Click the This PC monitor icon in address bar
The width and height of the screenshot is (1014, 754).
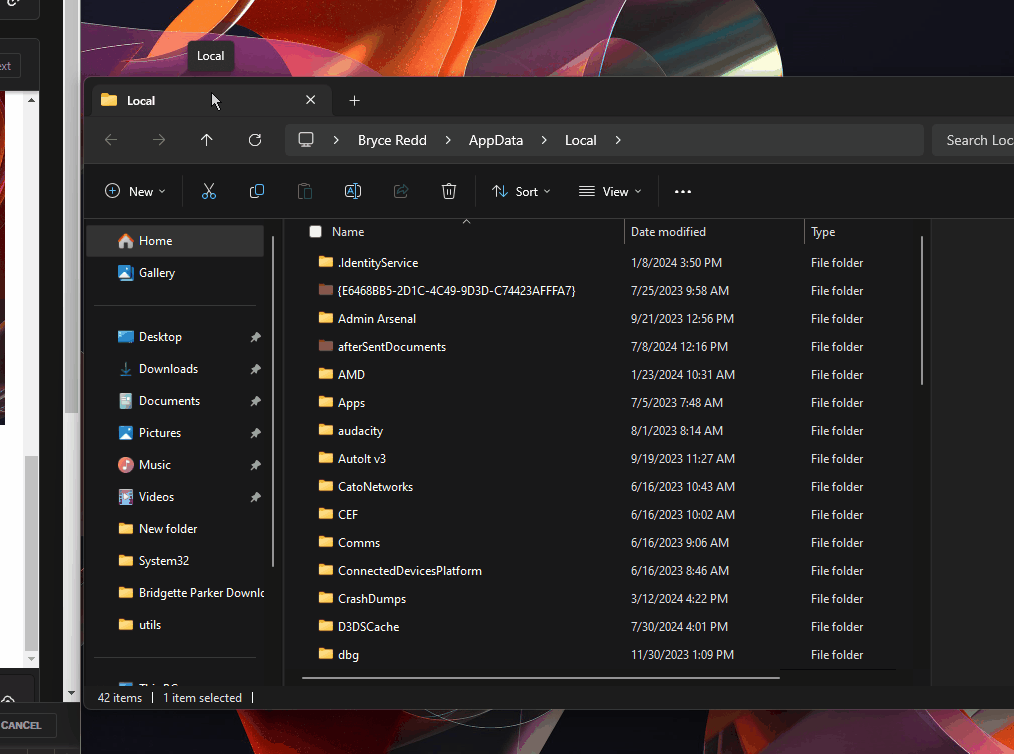306,140
